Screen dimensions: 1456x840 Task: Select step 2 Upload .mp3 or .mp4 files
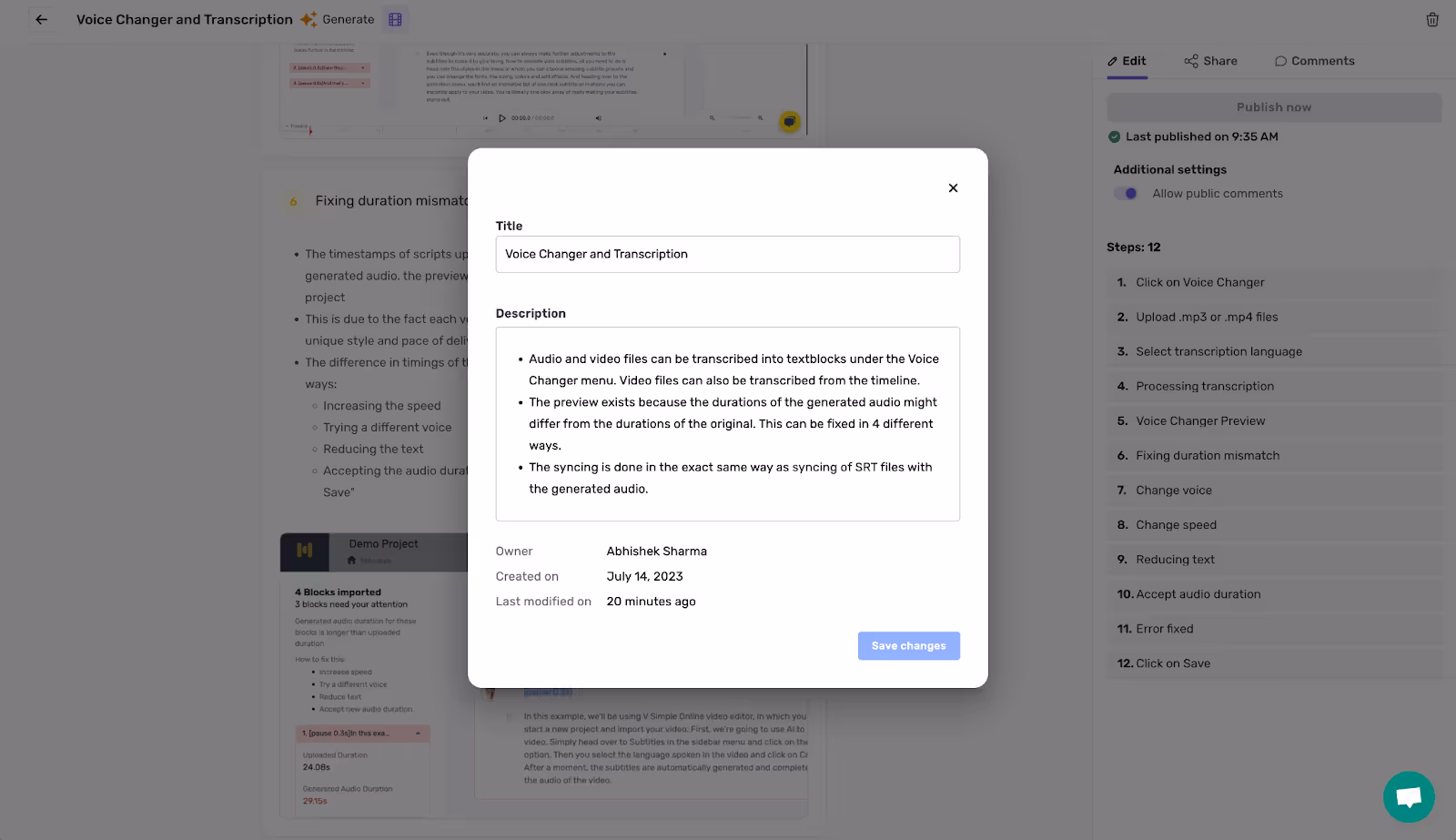coord(1274,317)
